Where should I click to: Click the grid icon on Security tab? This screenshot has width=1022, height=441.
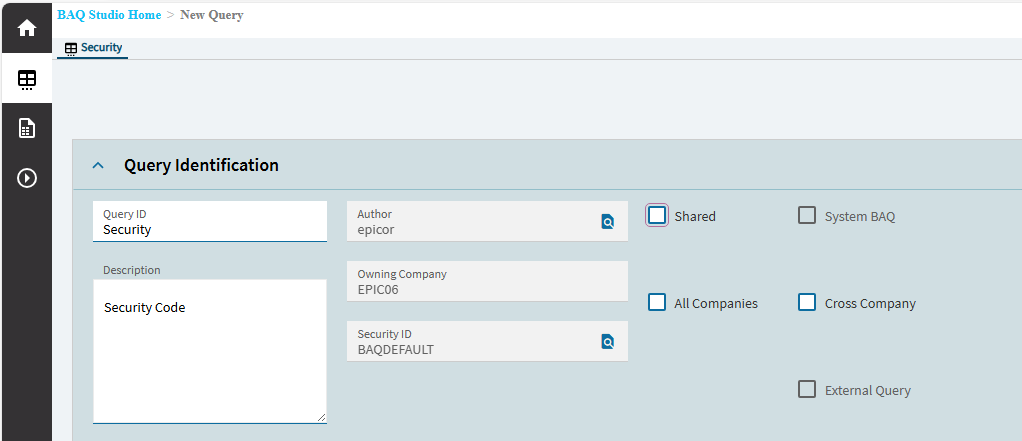point(71,48)
